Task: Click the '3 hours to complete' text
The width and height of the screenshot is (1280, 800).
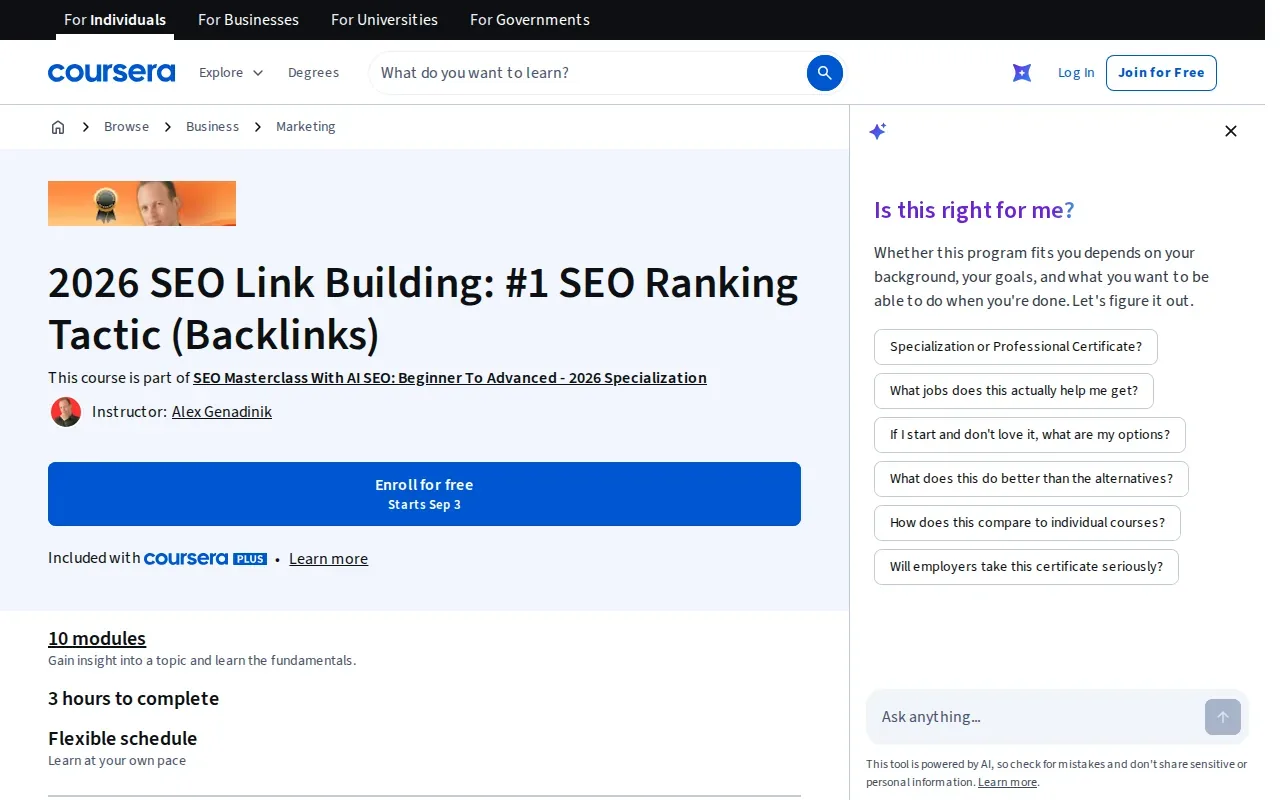Action: [133, 698]
